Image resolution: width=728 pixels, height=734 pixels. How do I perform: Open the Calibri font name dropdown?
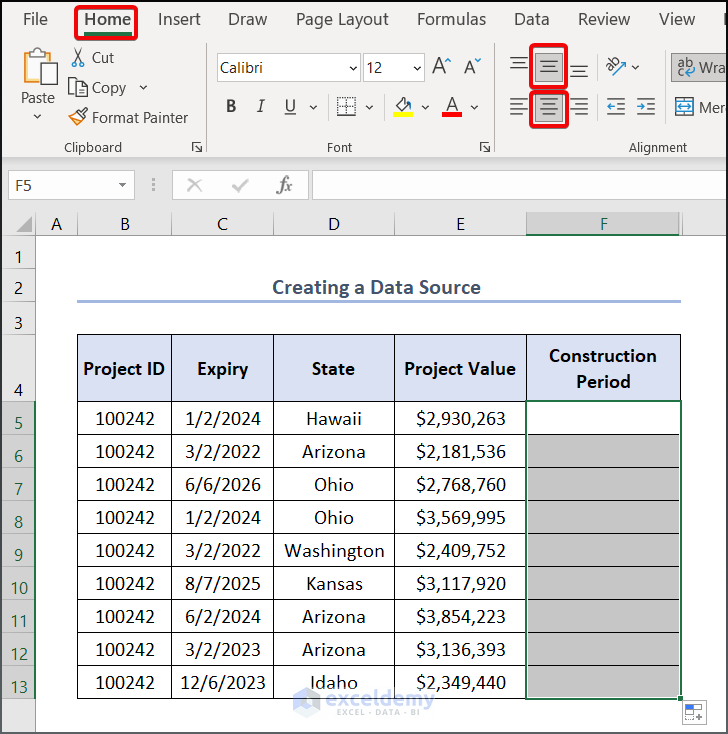pyautogui.click(x=353, y=68)
